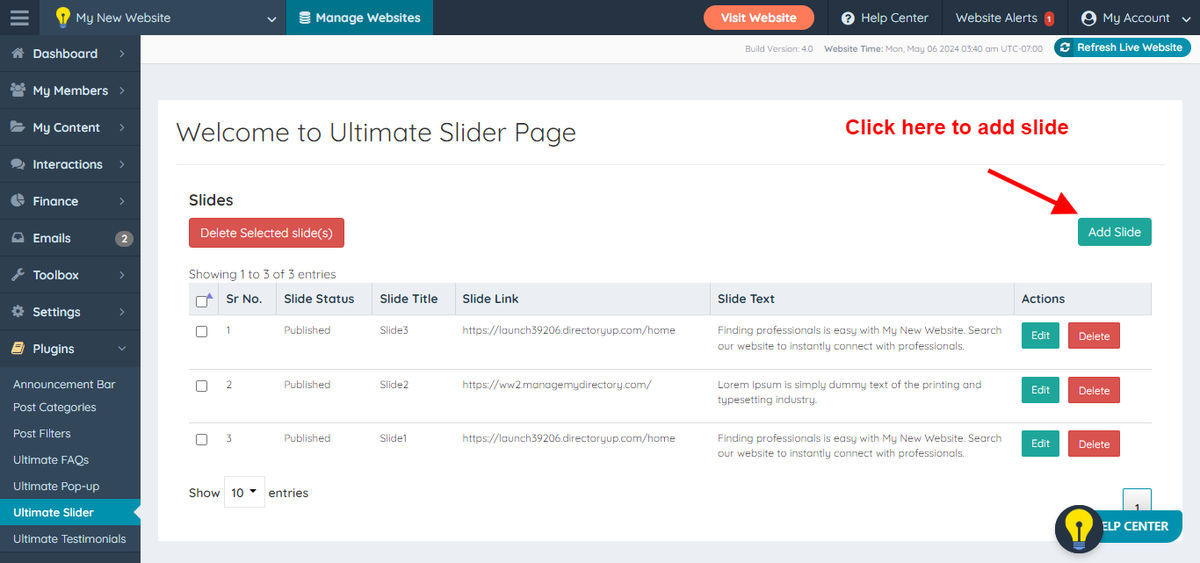This screenshot has height=563, width=1200.
Task: Check the checkbox for Slide1 row
Action: [202, 439]
